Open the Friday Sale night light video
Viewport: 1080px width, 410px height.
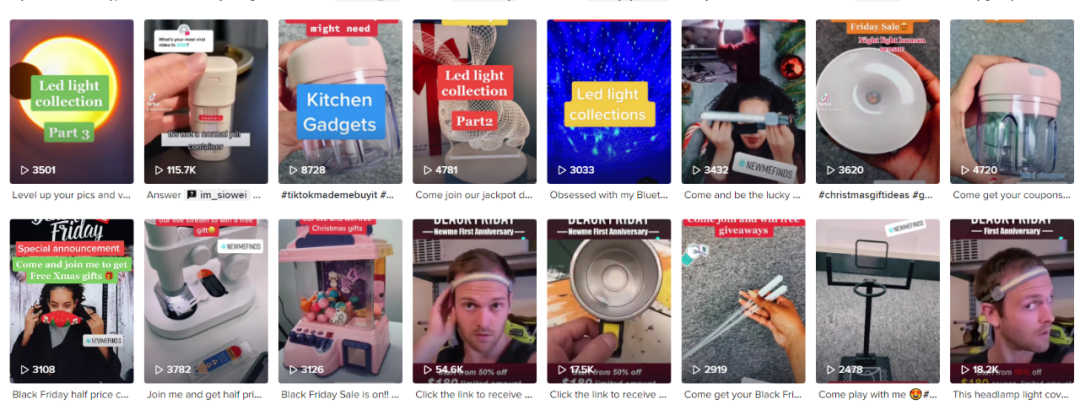pyautogui.click(x=878, y=101)
